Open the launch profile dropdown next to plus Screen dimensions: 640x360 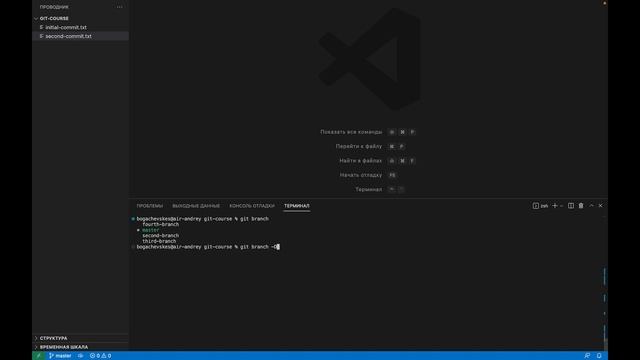coord(562,206)
